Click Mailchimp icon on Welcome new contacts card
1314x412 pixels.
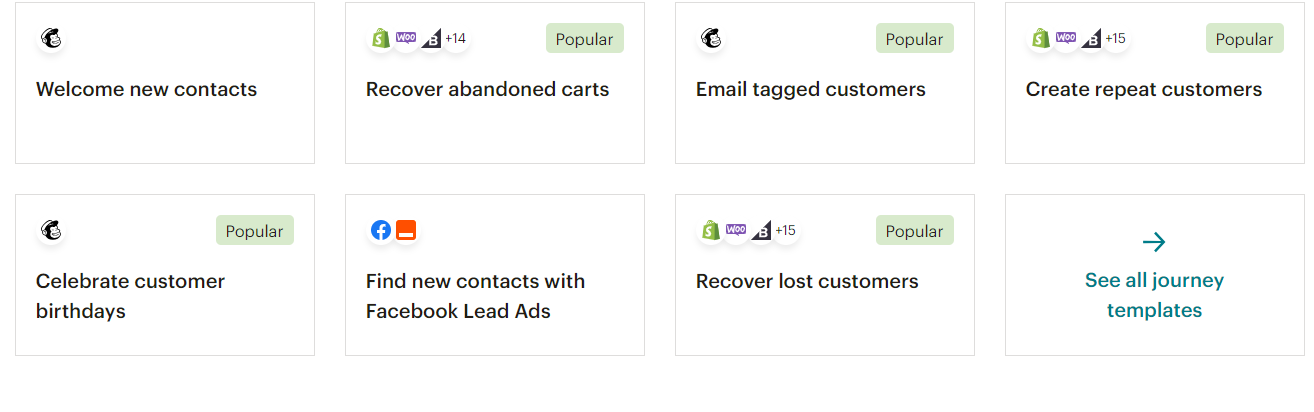tap(51, 39)
